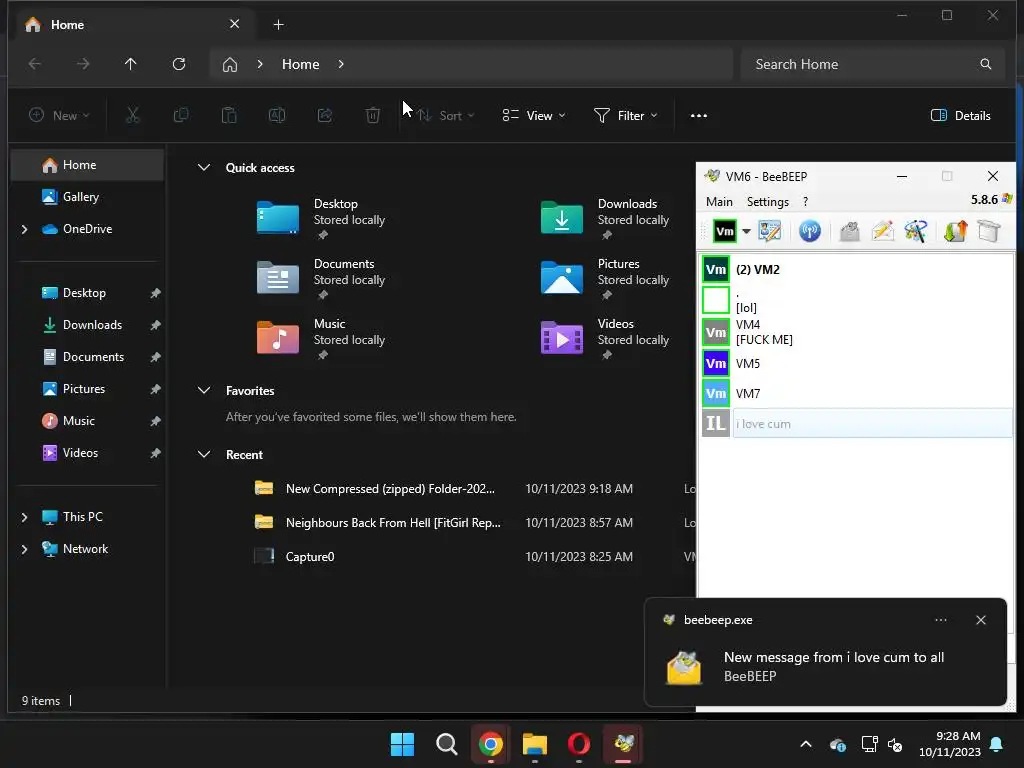This screenshot has height=768, width=1024.
Task: Click the BeeBEEP file share upload icon
Action: click(955, 231)
